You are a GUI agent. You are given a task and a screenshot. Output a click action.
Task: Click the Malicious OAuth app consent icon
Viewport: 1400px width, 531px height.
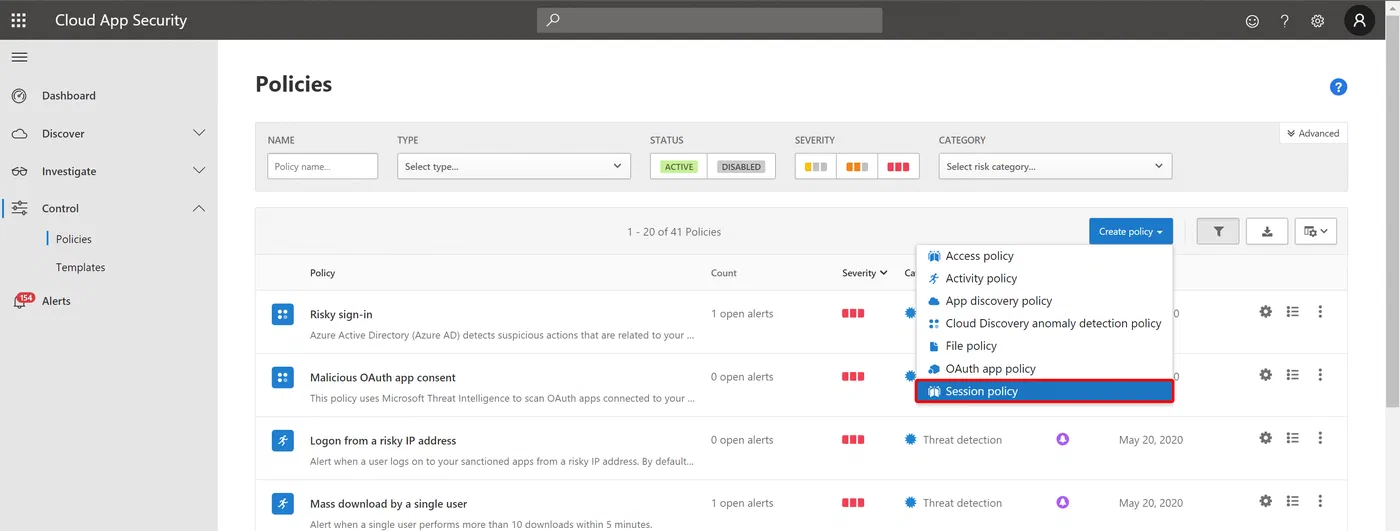click(283, 377)
